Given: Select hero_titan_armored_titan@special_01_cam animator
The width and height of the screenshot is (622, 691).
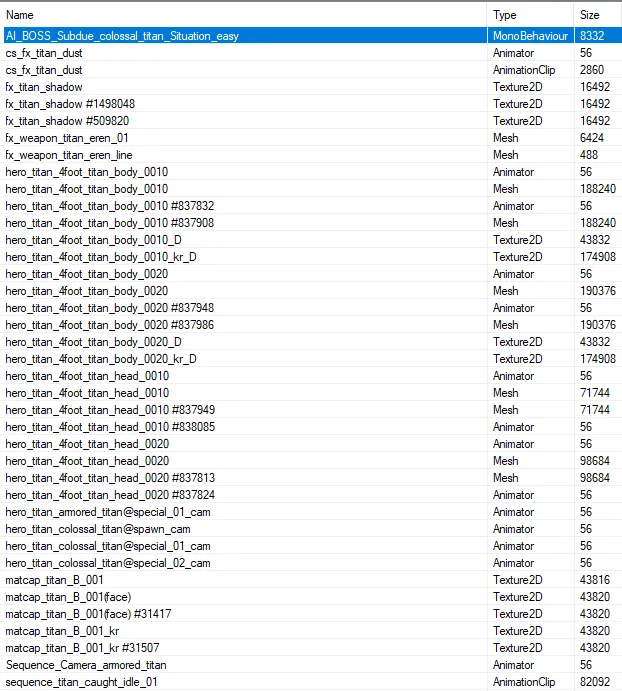Looking at the screenshot, I should point(108,512).
